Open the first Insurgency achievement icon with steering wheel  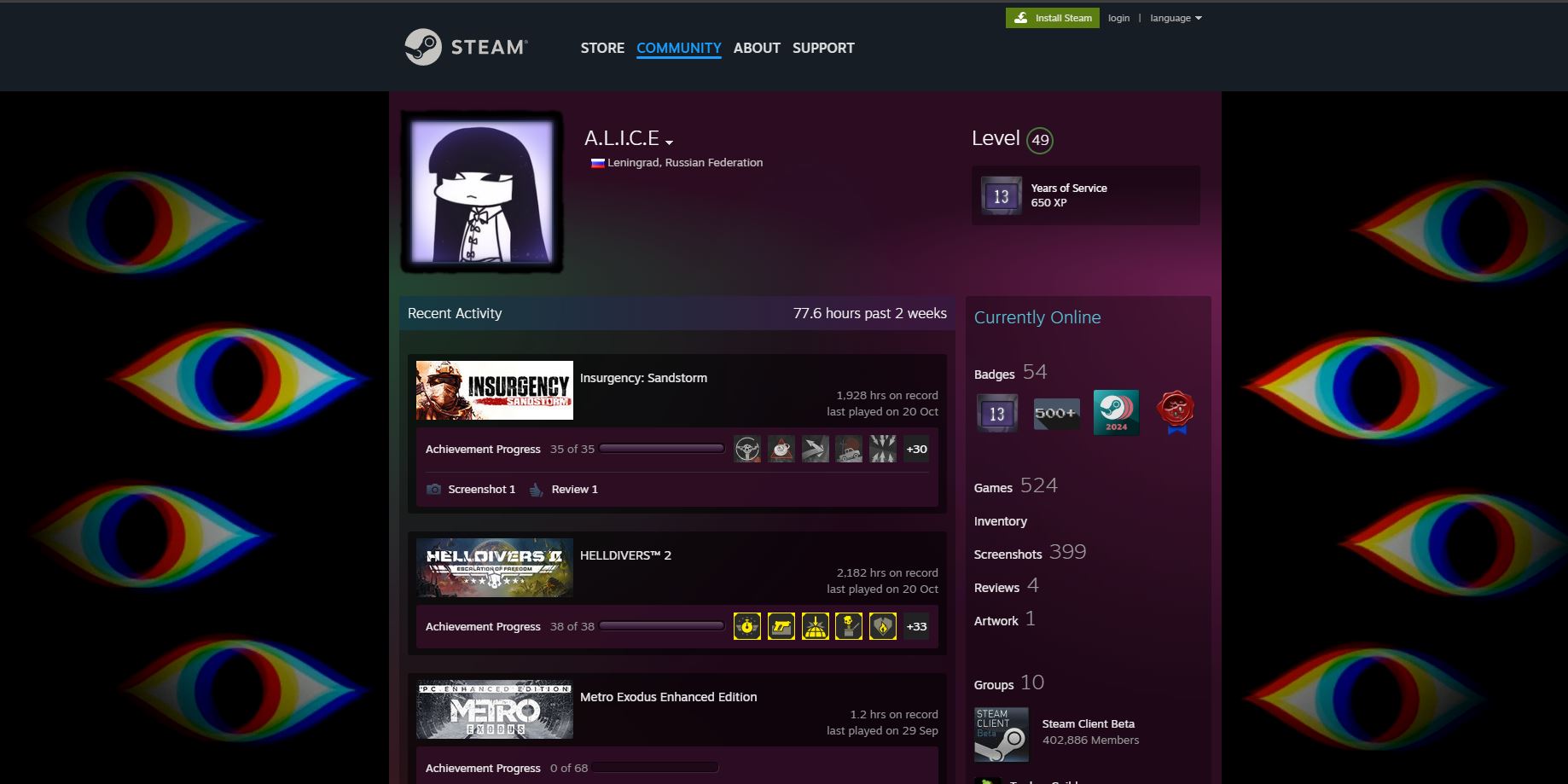coord(747,449)
